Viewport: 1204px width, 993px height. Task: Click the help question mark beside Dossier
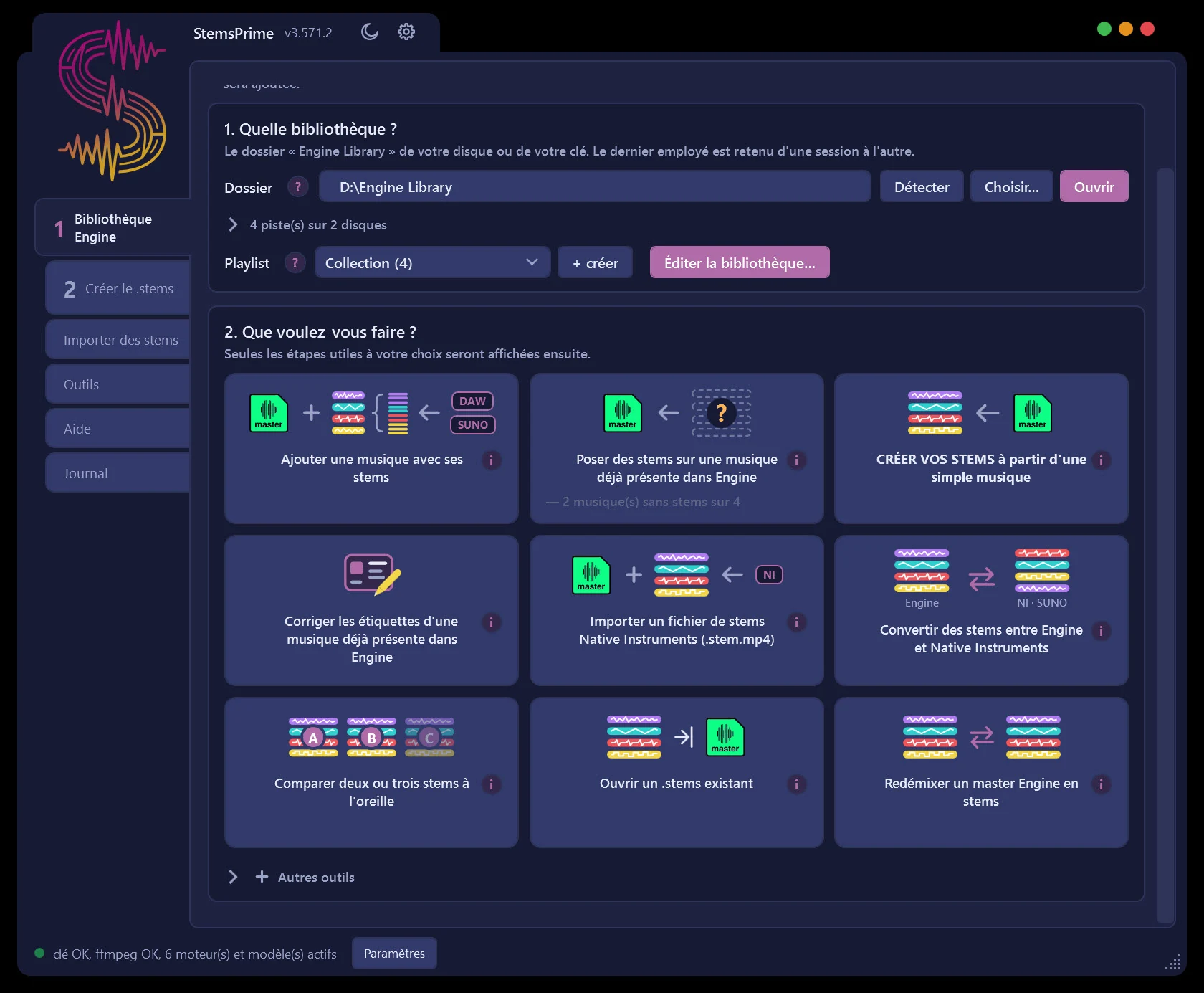tap(298, 187)
